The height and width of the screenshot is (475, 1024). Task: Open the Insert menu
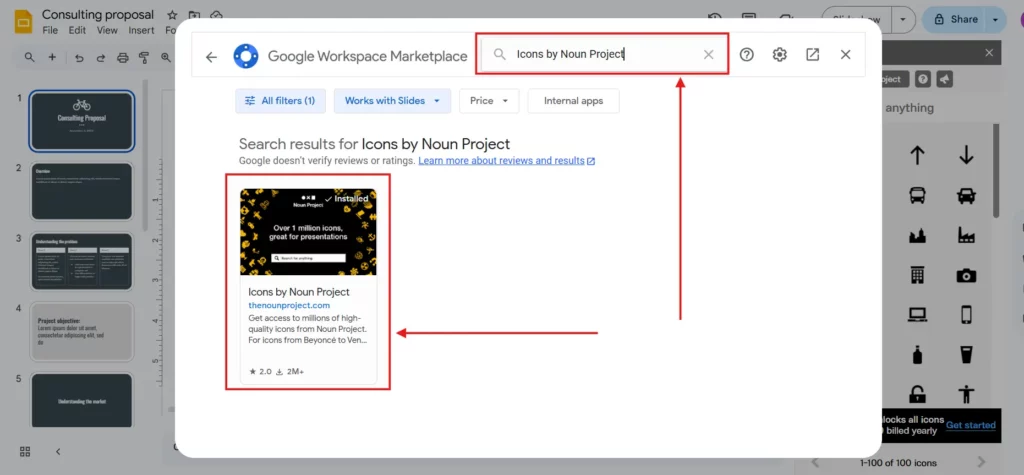coord(139,31)
